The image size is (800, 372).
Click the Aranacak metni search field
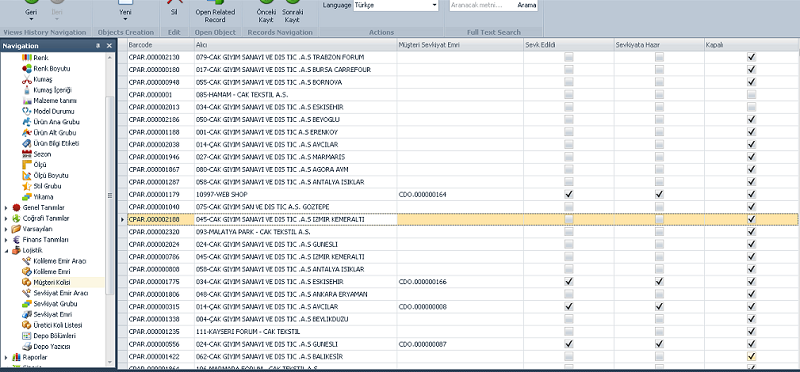[482, 5]
